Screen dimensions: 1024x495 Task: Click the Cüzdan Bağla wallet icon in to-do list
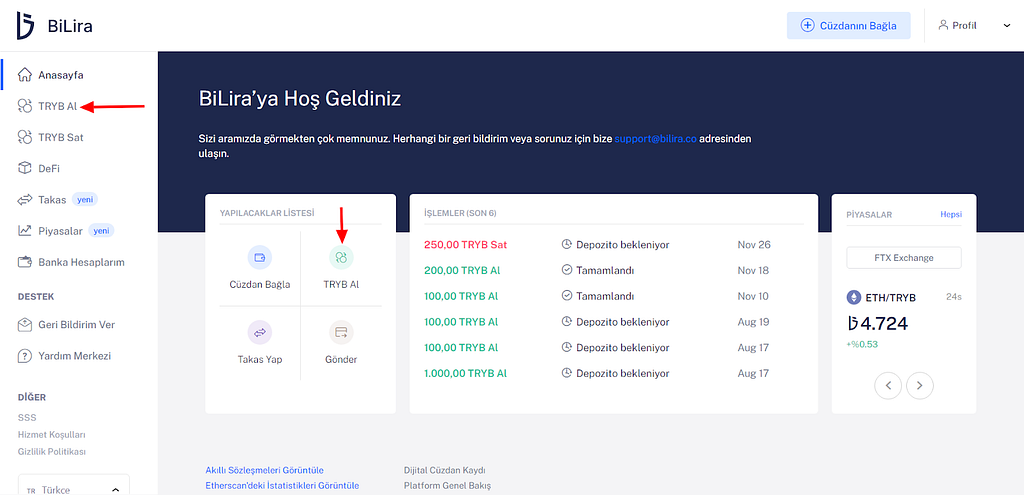[260, 258]
